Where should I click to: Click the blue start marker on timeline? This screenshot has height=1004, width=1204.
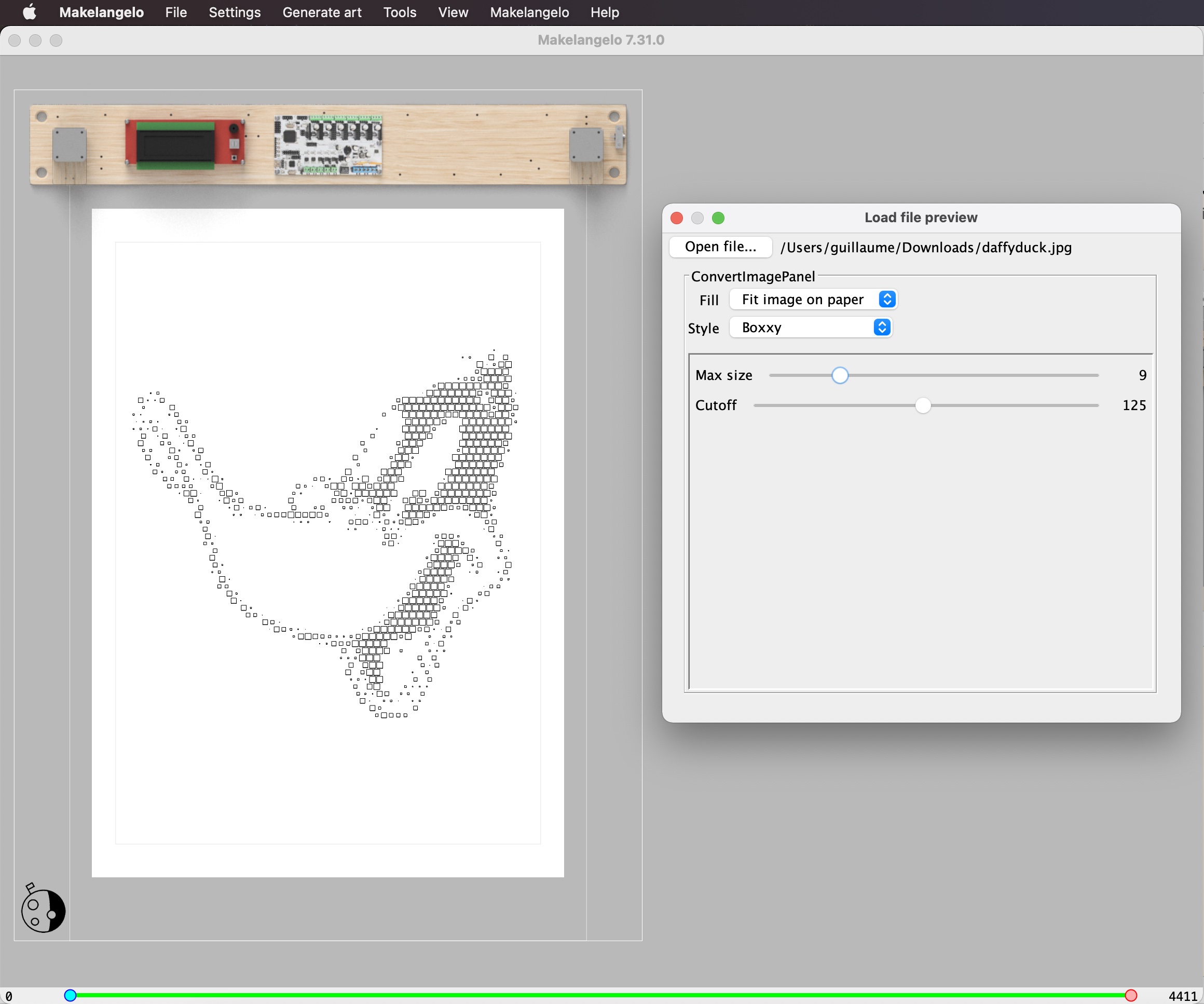70,995
